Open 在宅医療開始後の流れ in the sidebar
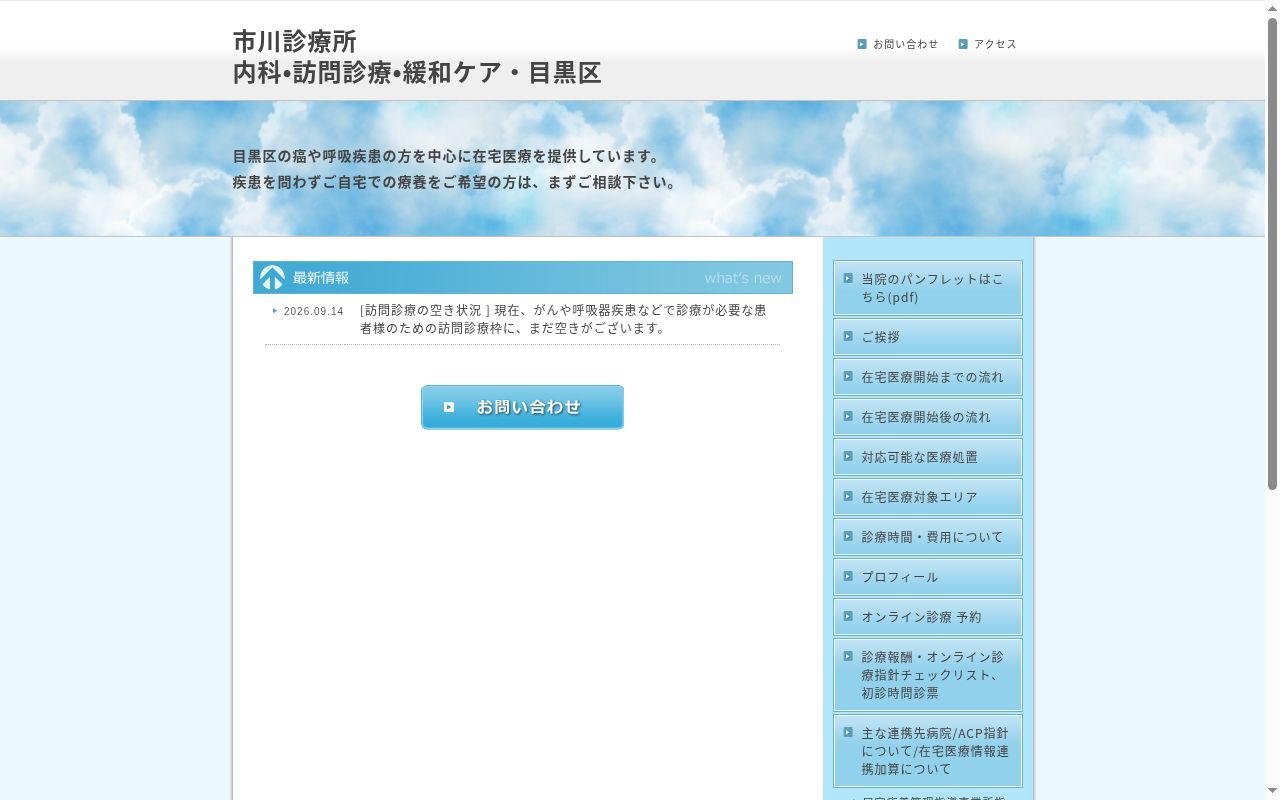 pos(928,417)
